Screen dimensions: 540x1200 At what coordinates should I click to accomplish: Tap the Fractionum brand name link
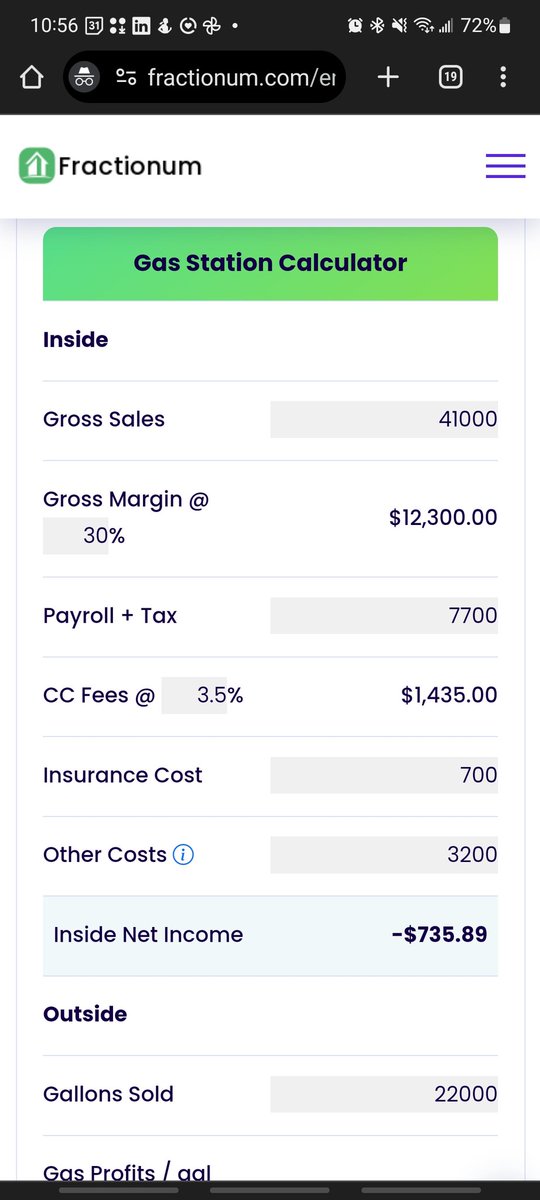[130, 166]
